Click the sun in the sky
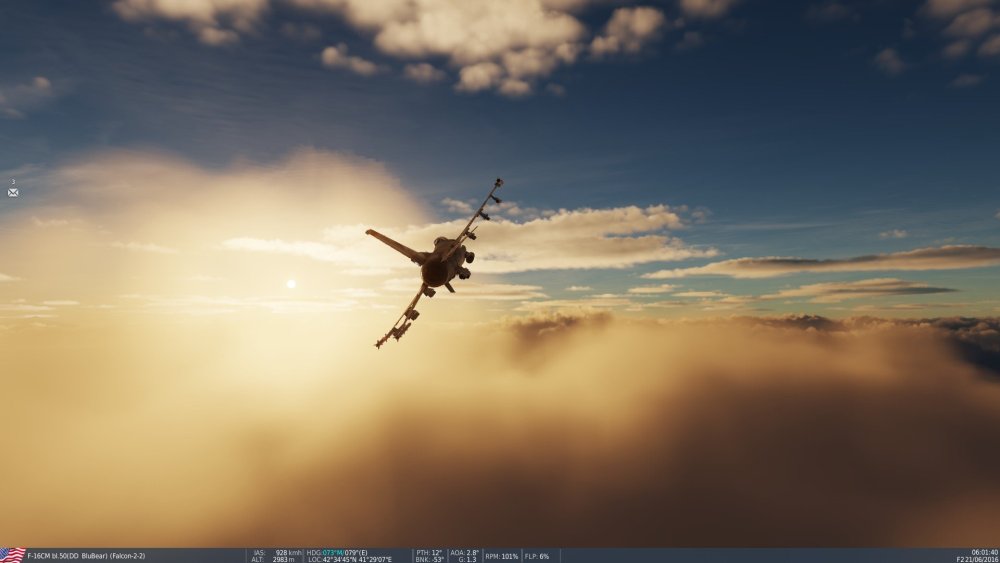Viewport: 1000px width, 563px height. [291, 284]
